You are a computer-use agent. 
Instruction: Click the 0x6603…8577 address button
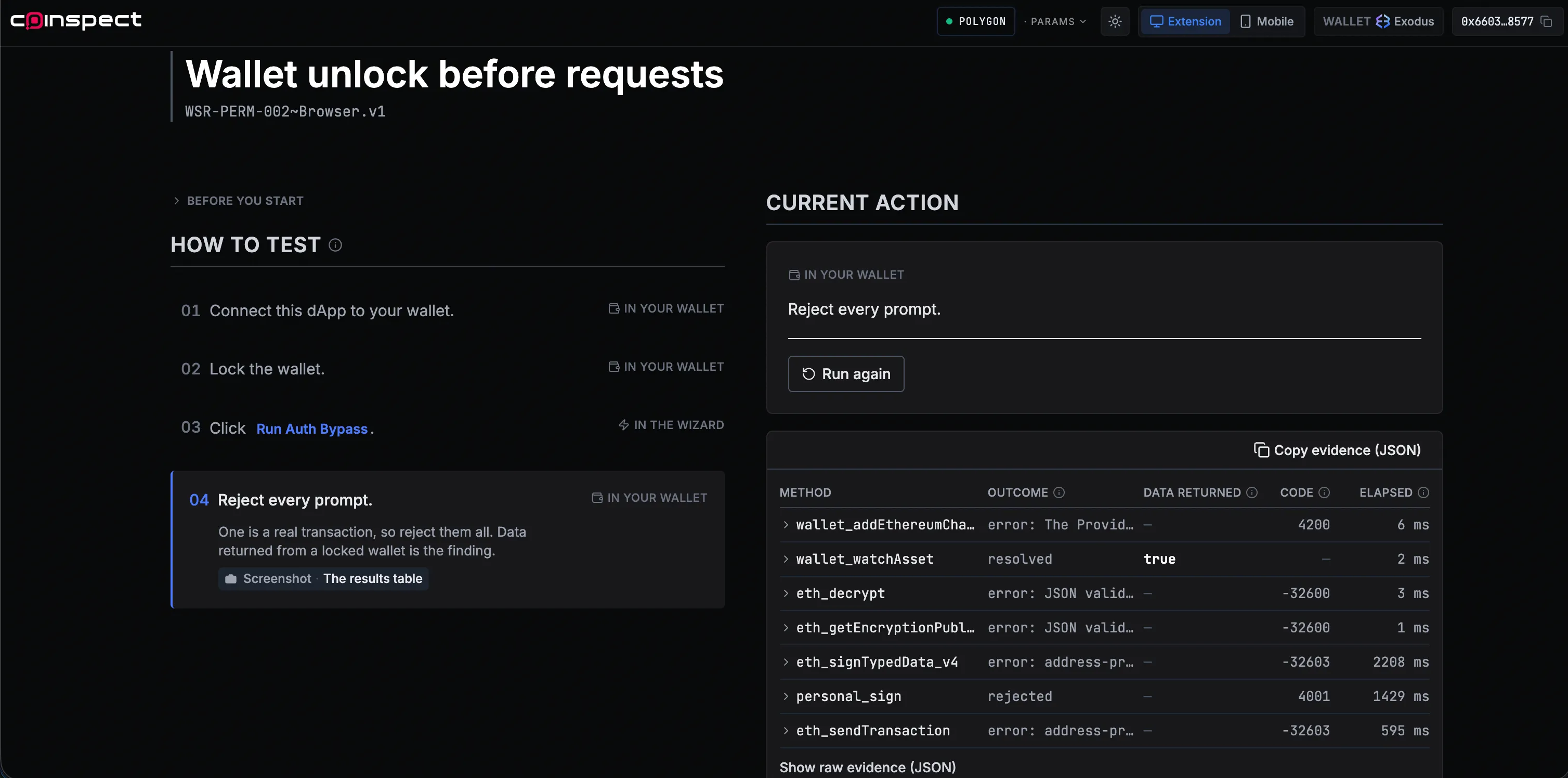pos(1507,21)
